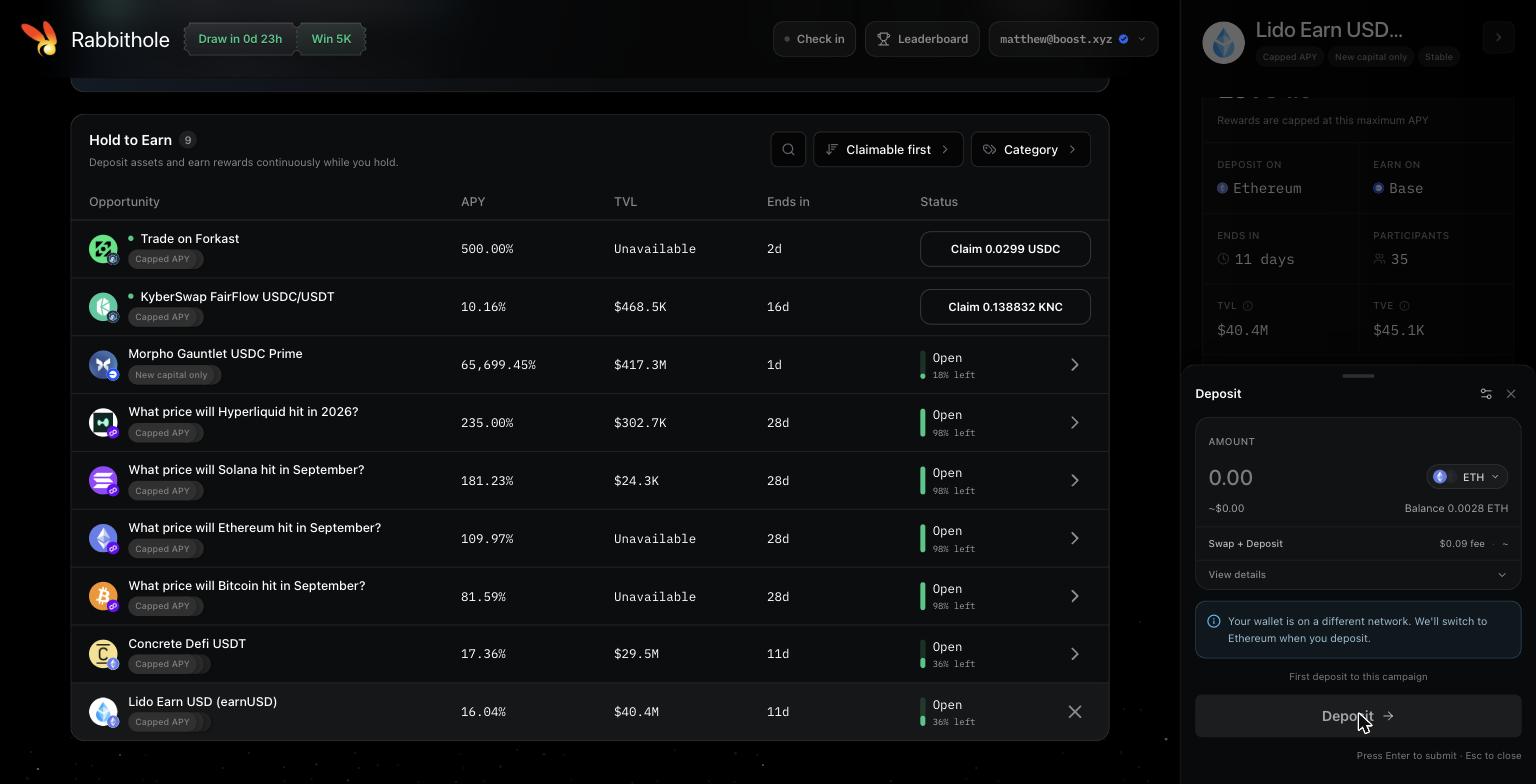1536x784 pixels.
Task: Expand View details in Deposit
Action: tap(1358, 575)
